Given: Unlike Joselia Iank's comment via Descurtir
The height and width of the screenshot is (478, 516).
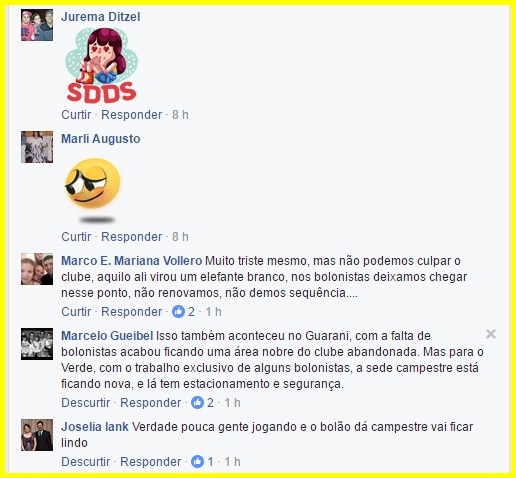Looking at the screenshot, I should point(86,462).
